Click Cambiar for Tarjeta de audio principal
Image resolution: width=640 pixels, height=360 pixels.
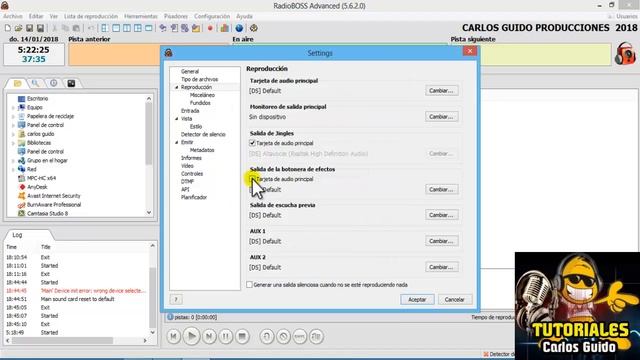pos(441,91)
